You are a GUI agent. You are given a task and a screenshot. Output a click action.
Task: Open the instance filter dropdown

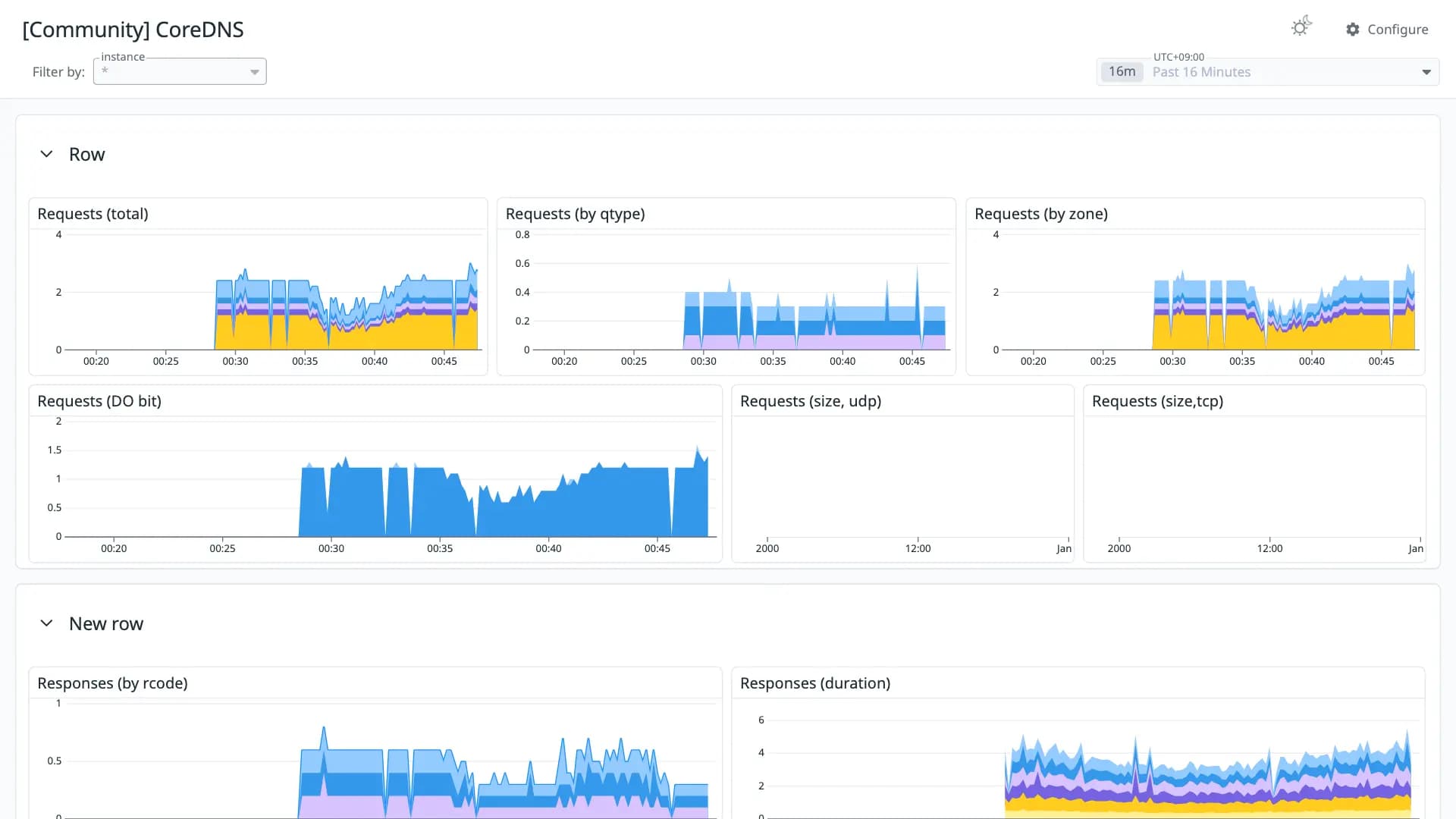[180, 71]
